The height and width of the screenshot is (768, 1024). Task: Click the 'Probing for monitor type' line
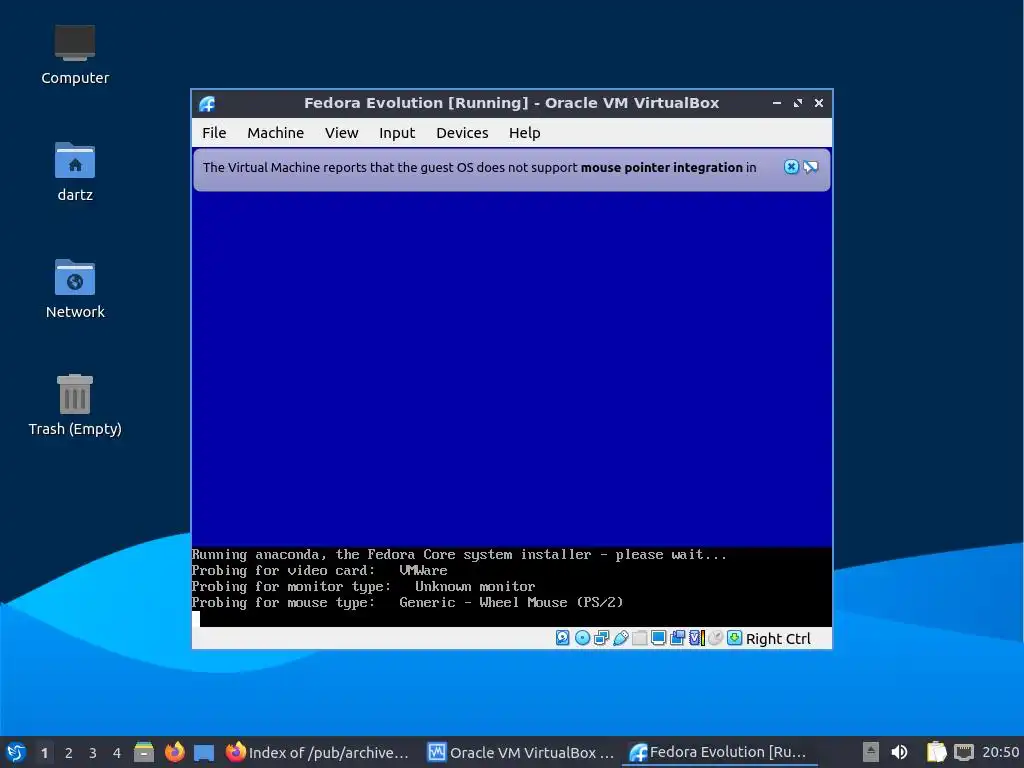coord(363,586)
